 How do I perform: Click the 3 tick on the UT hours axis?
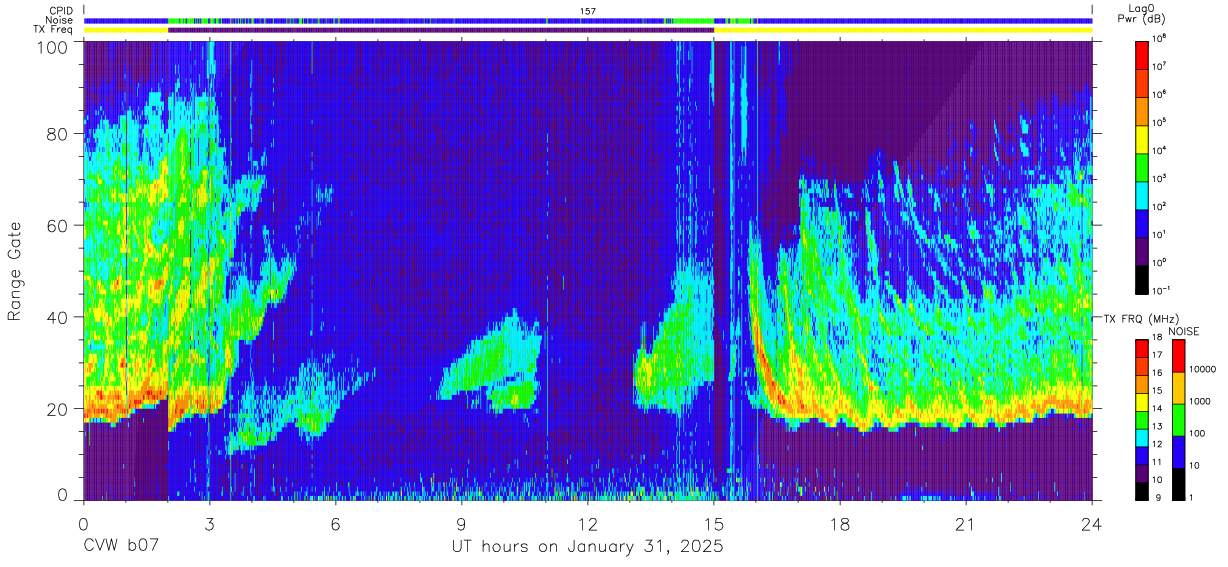(210, 524)
